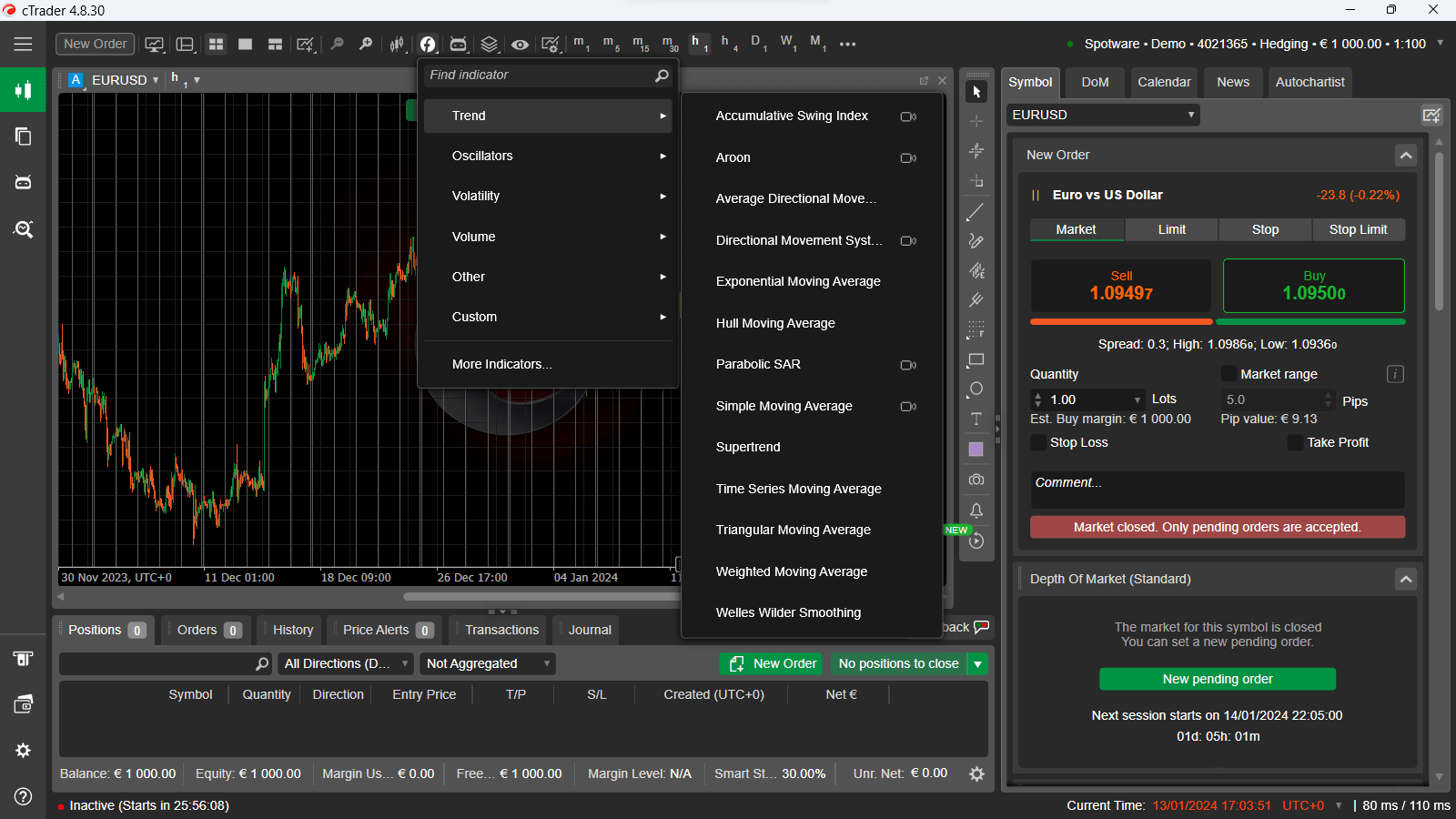This screenshot has height=819, width=1456.
Task: Collapse the New Order section
Action: (1406, 155)
